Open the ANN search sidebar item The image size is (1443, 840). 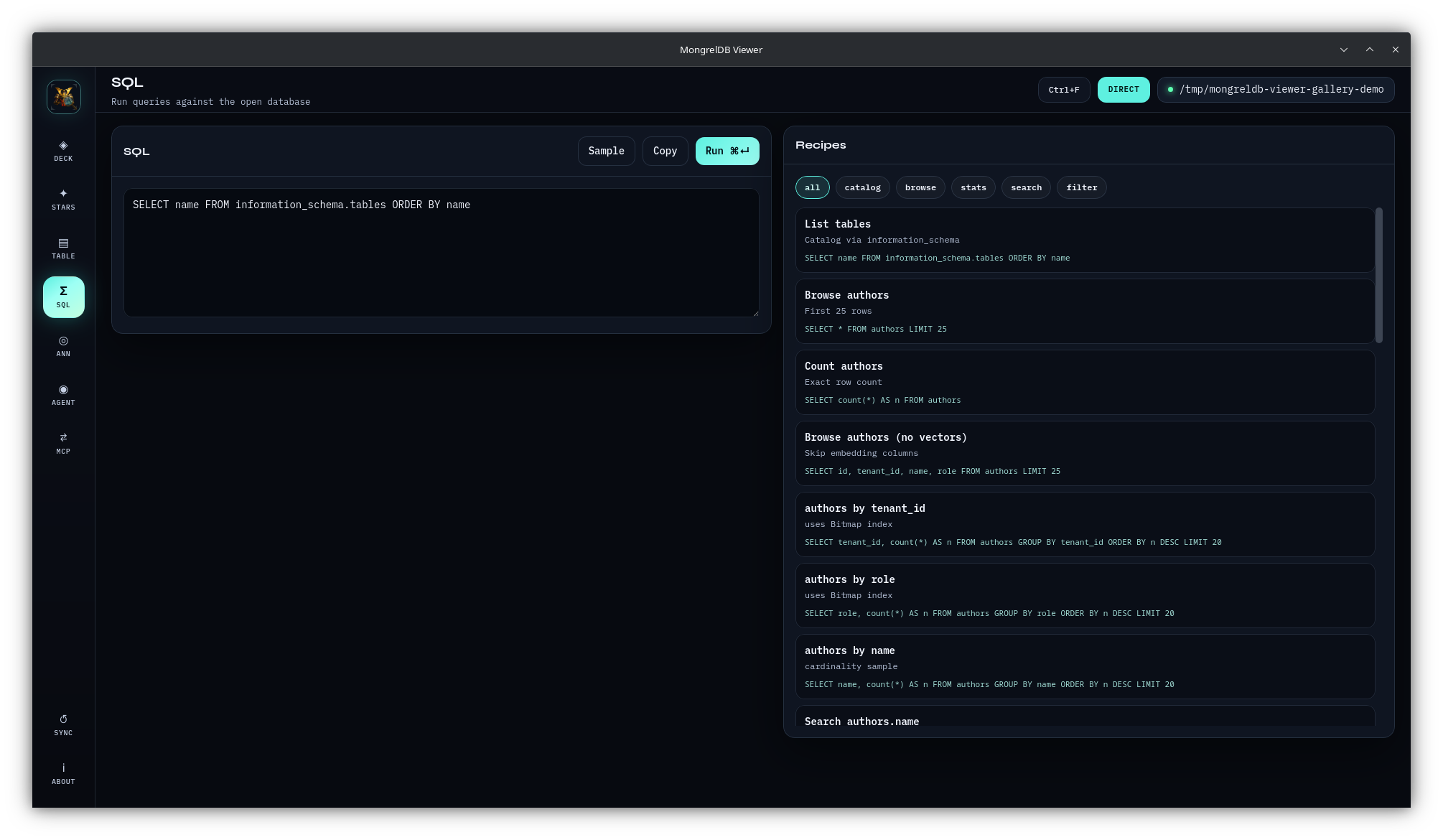[x=63, y=346]
